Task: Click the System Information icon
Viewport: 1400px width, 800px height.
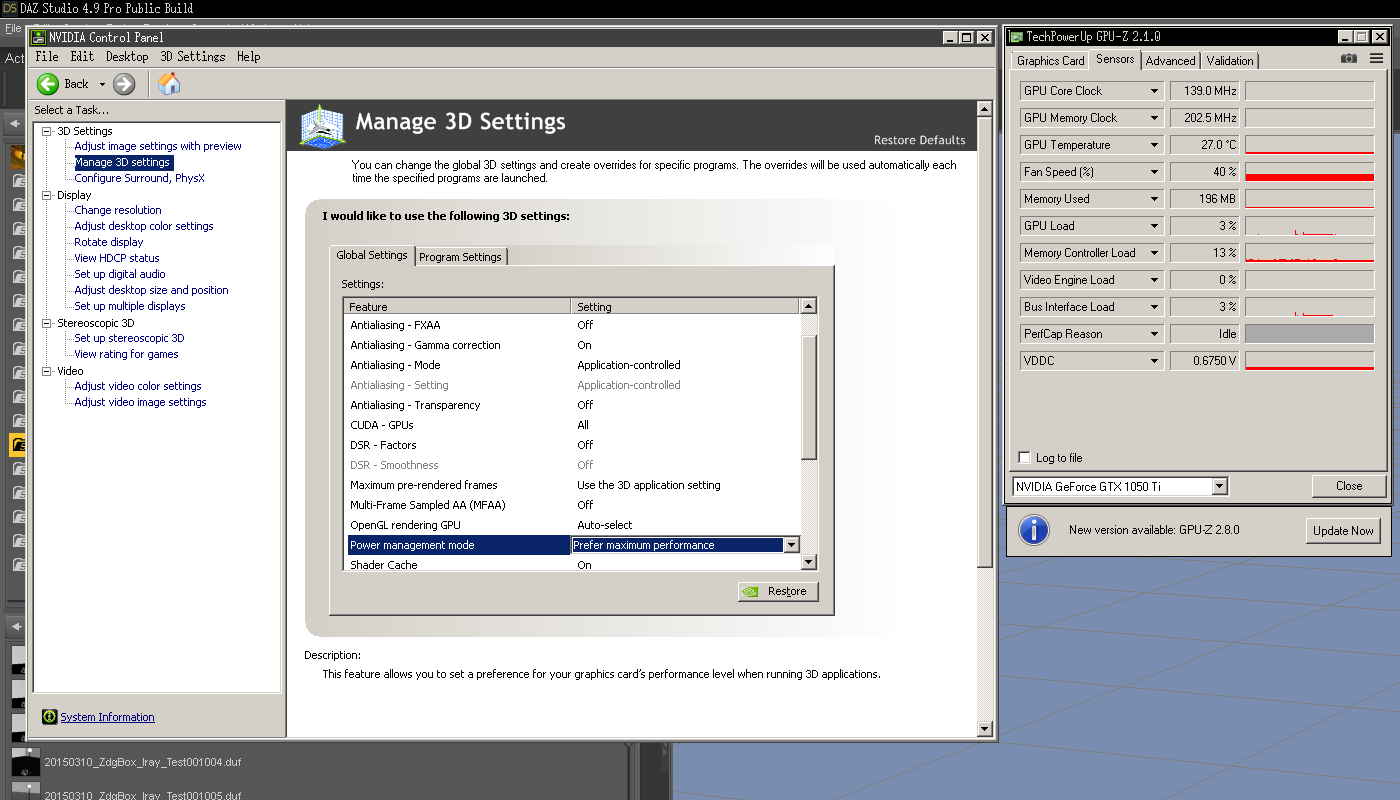Action: pos(50,717)
